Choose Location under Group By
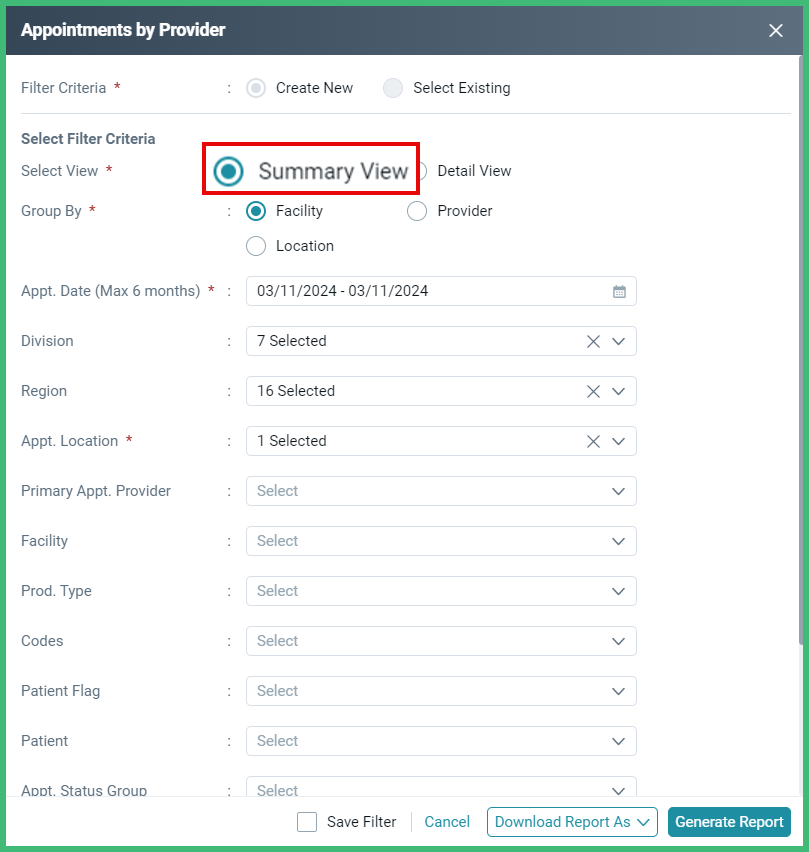809x852 pixels. [x=256, y=246]
